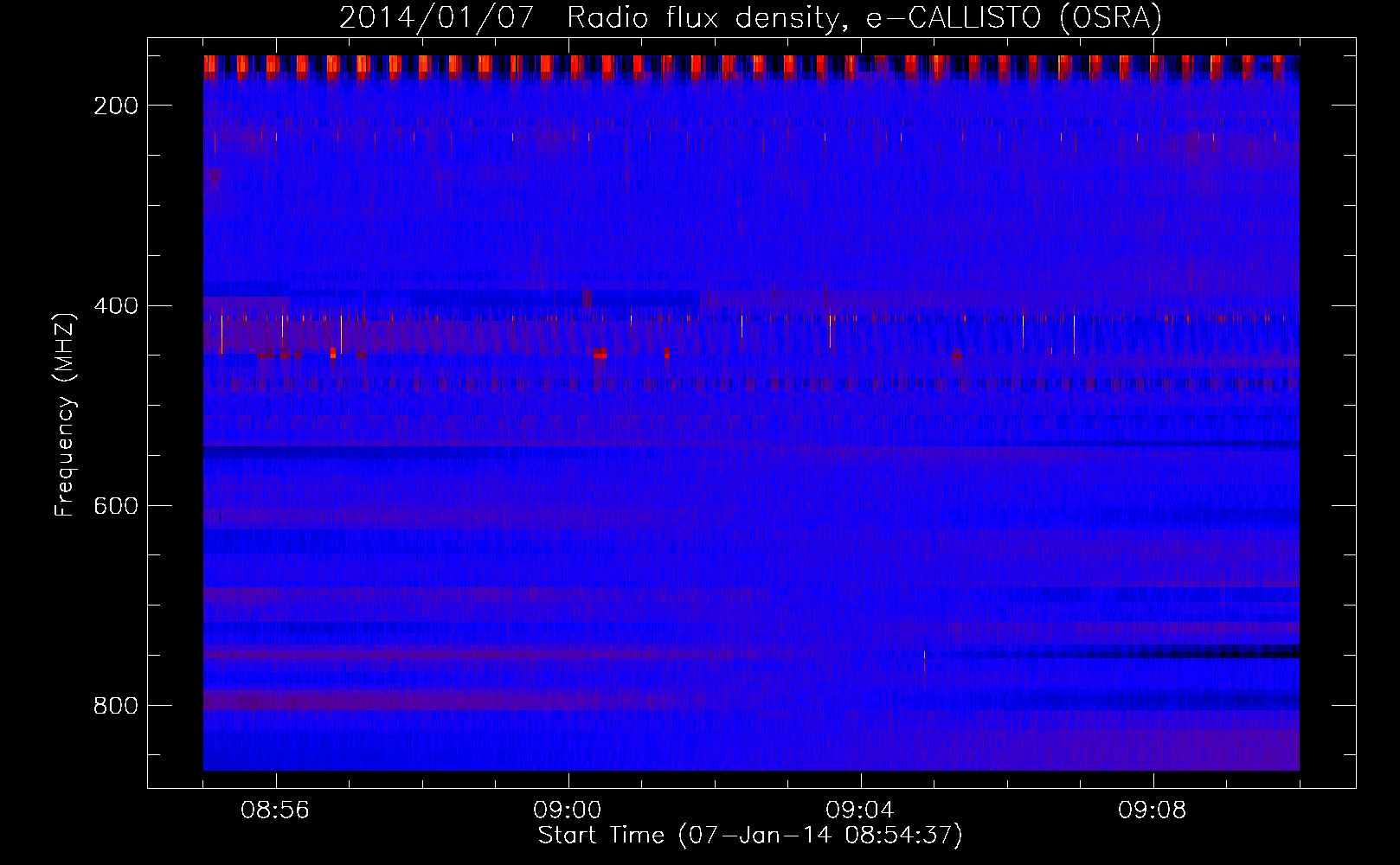Click the 09:08 time tick label
Screen dimensions: 1400x865
(1153, 811)
